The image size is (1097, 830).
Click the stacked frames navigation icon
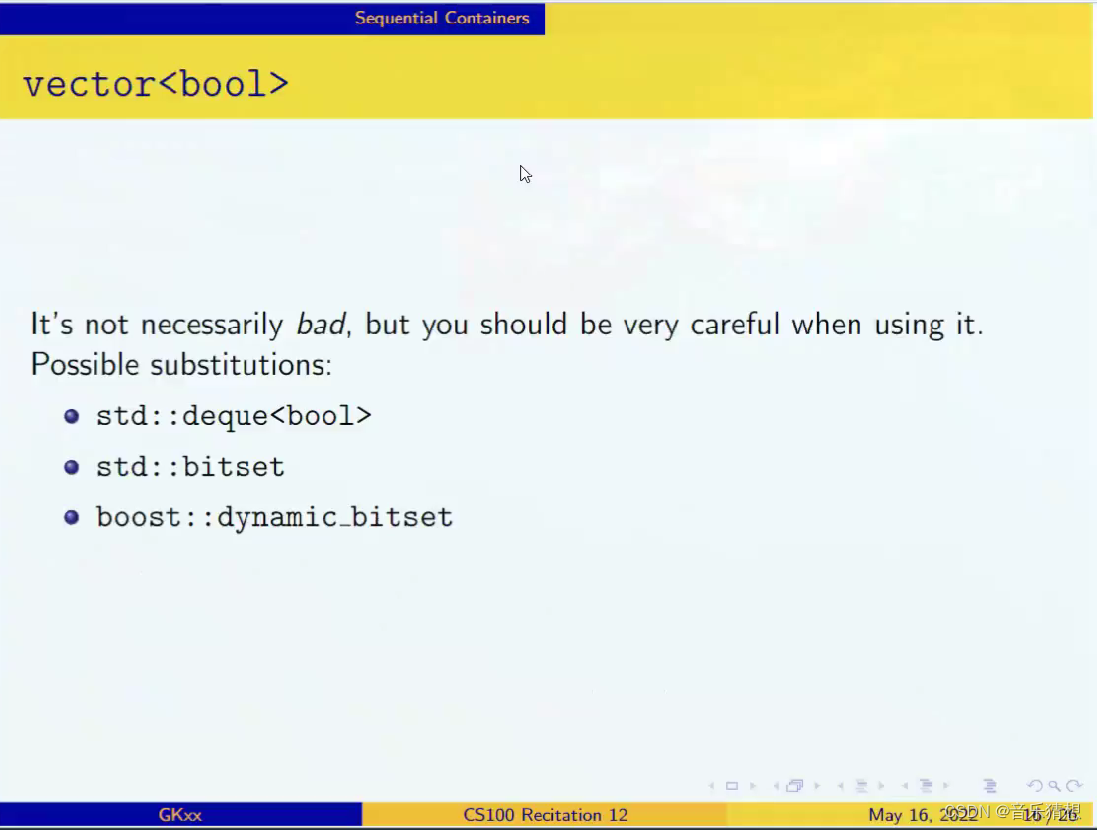point(795,786)
